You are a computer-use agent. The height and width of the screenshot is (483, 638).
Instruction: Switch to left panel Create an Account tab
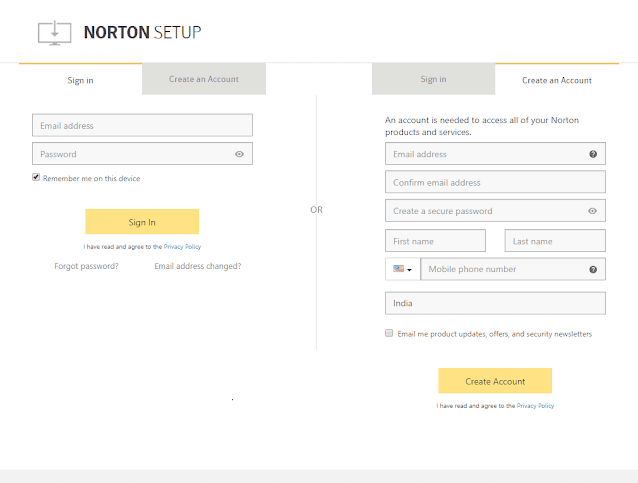click(x=204, y=79)
